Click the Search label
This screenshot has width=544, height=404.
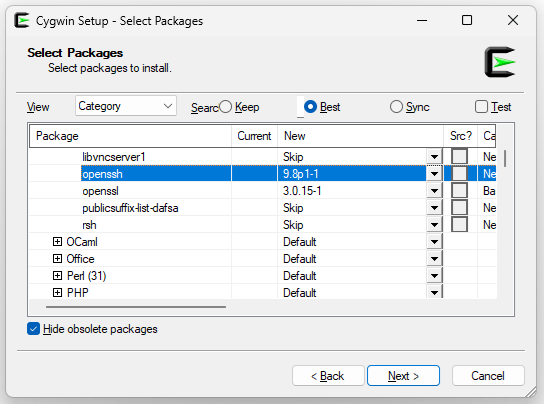coord(204,108)
